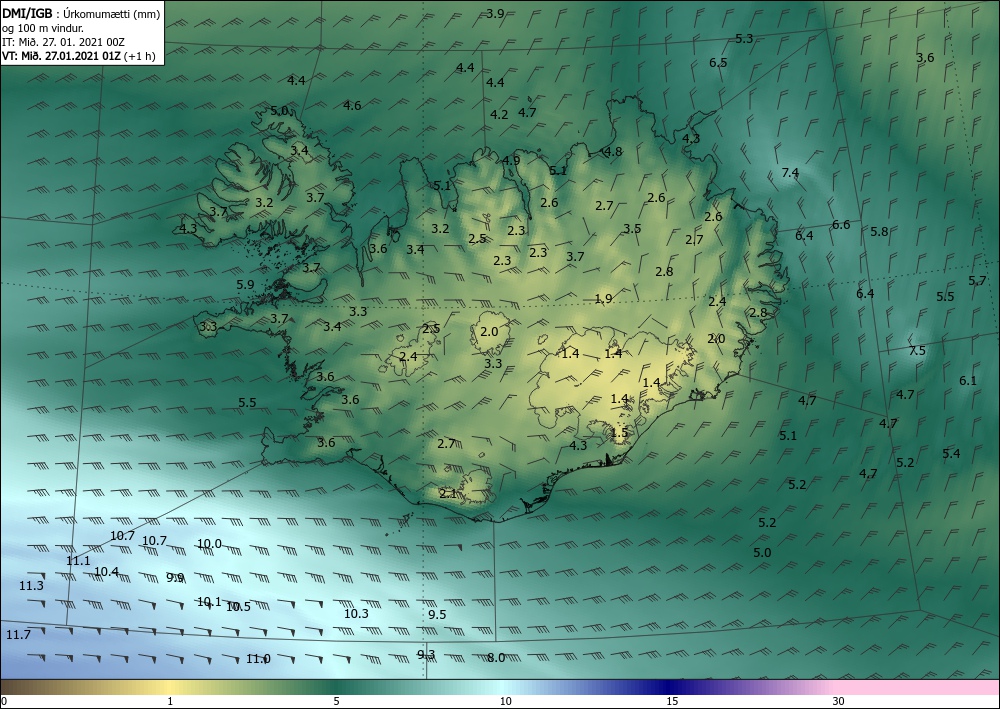Click the color scale tick label '5'
1000x709 pixels.
[336, 701]
